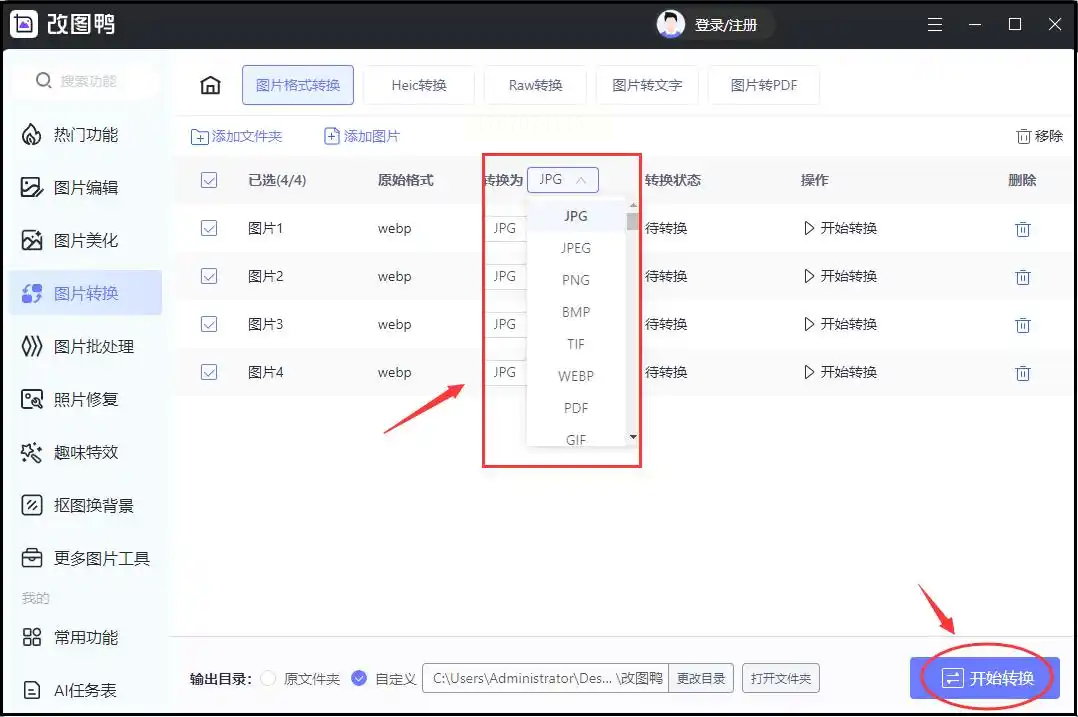1078x717 pixels.
Task: Click the 搜索功能 search field
Action: (87, 81)
